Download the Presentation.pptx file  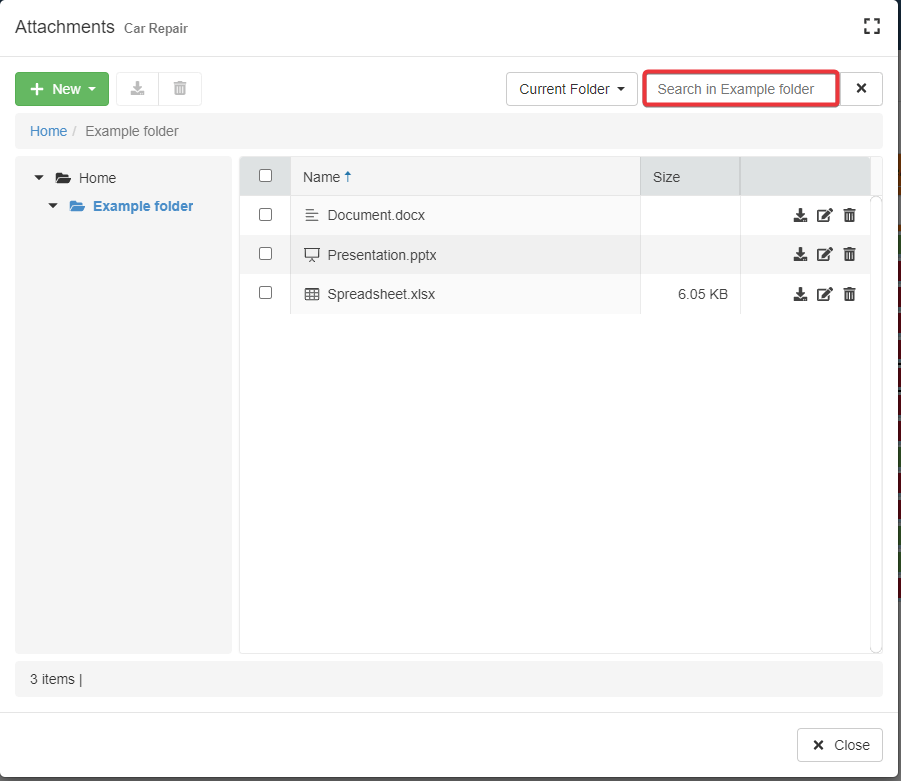(x=800, y=254)
